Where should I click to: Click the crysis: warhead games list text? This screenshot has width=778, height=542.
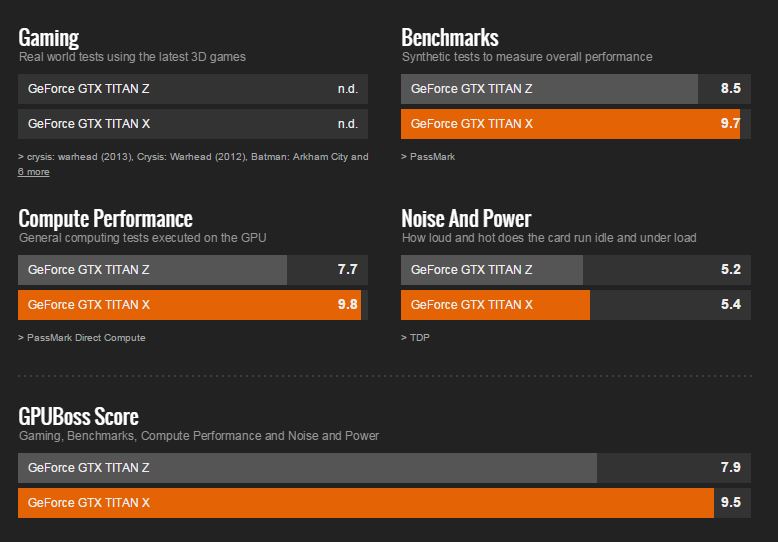[x=193, y=156]
